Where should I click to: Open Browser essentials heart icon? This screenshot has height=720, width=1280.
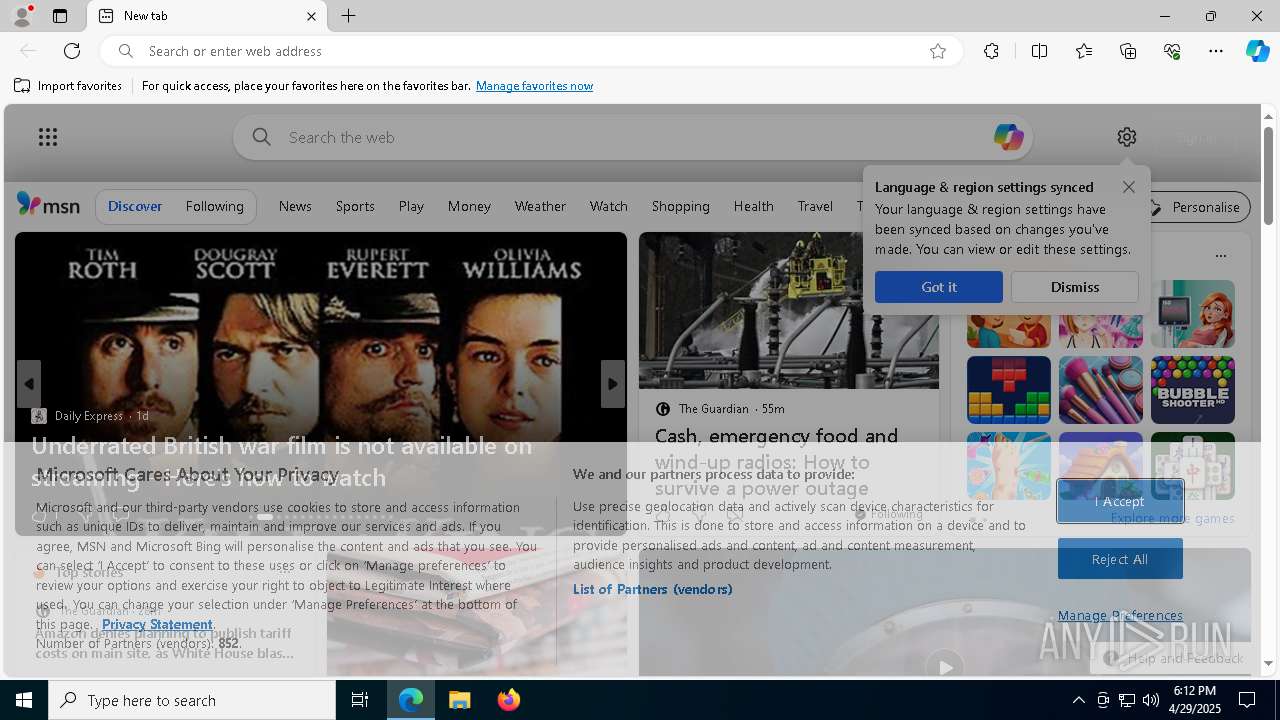[x=1172, y=51]
